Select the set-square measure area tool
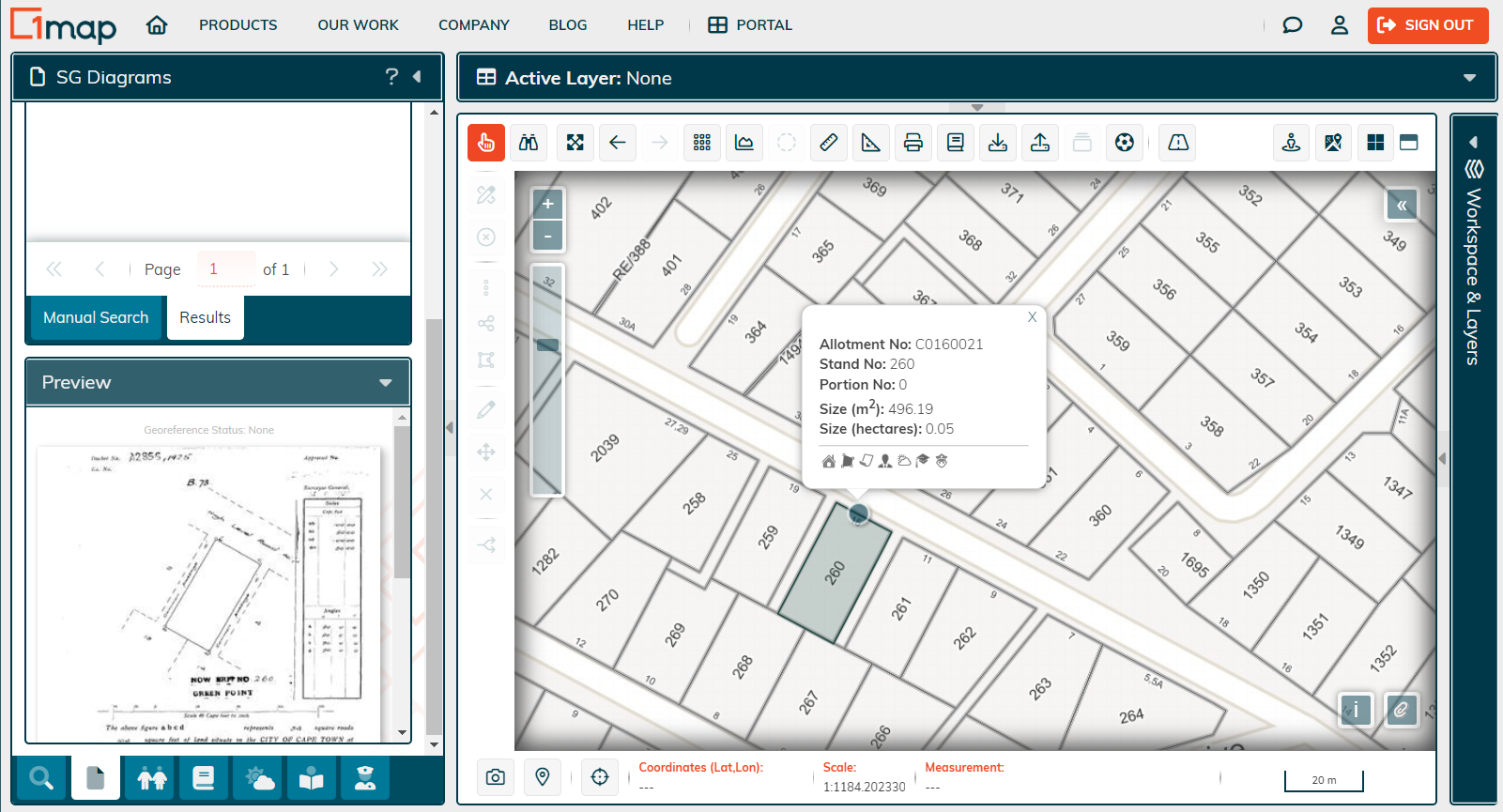 click(x=871, y=143)
